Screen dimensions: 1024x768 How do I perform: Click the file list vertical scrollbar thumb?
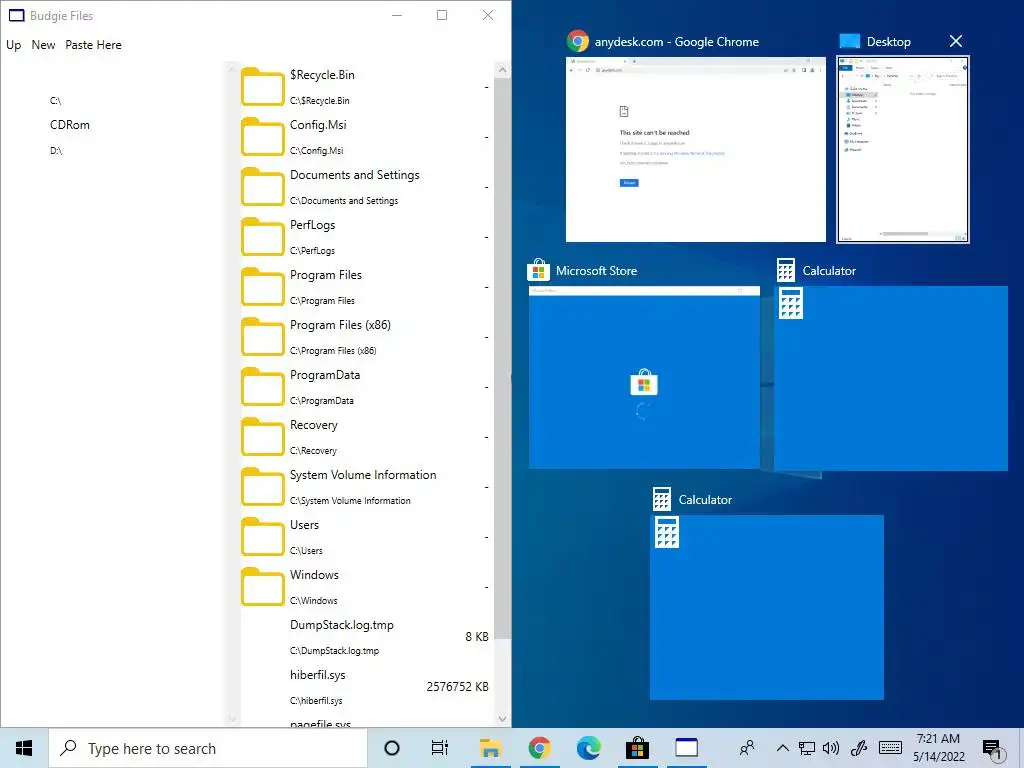pyautogui.click(x=502, y=358)
